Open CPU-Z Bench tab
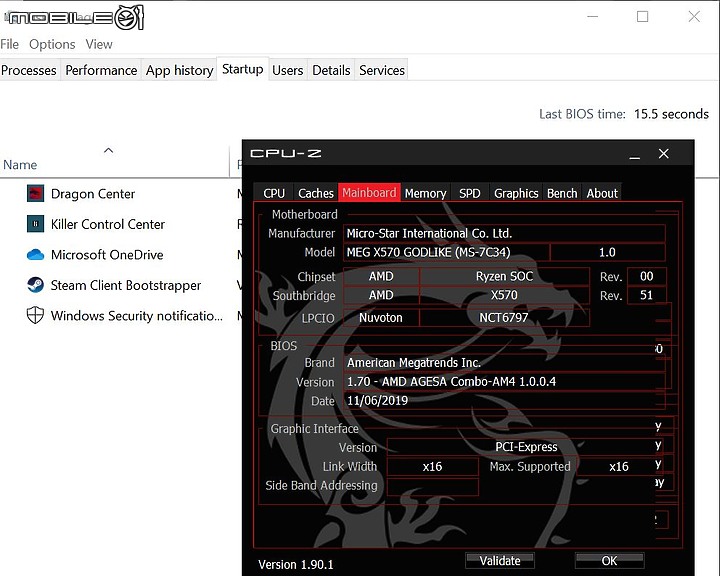720x576 pixels. (x=562, y=193)
